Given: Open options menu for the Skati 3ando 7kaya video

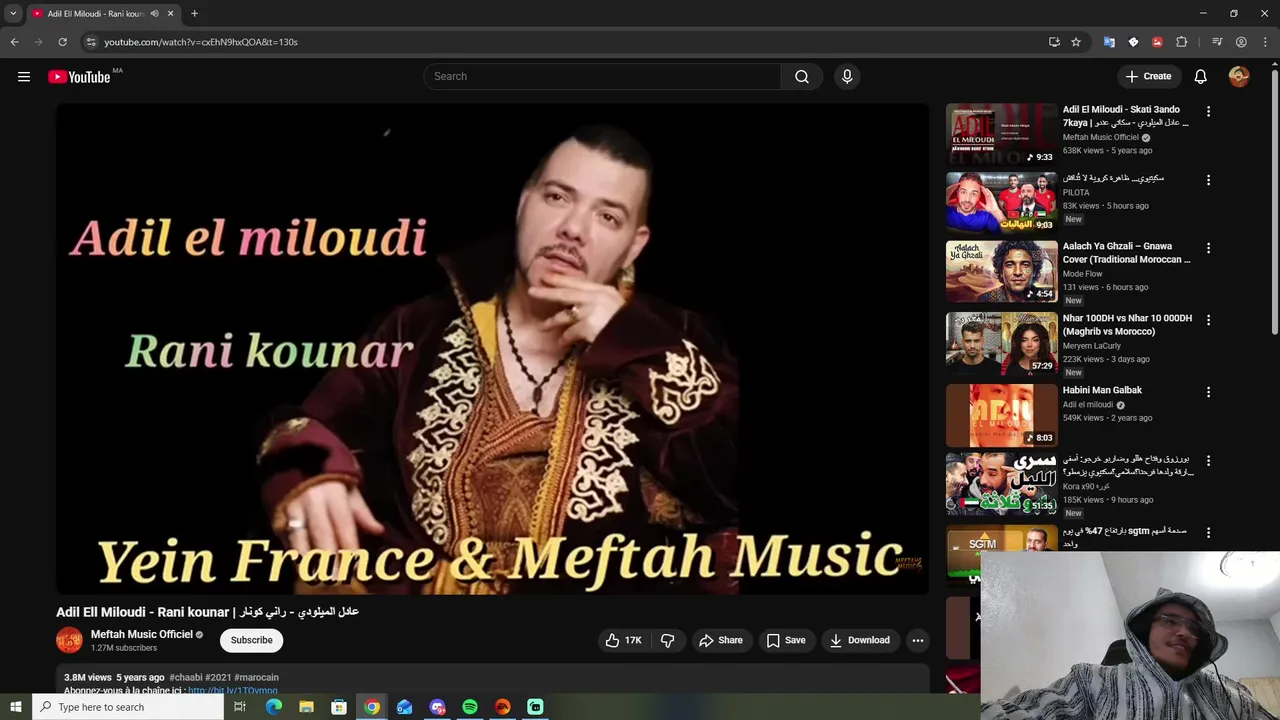Looking at the screenshot, I should coord(1208,112).
